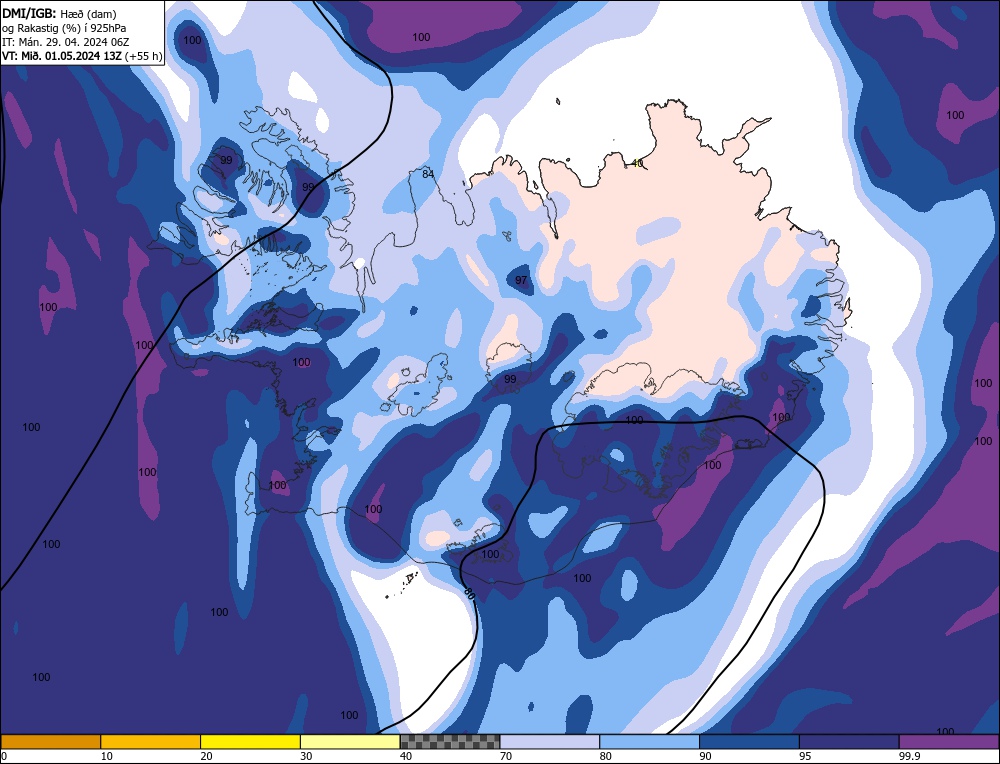This screenshot has height=764, width=1000.
Task: Click the medium blue 90–95 legend swatch
Action: (749, 741)
